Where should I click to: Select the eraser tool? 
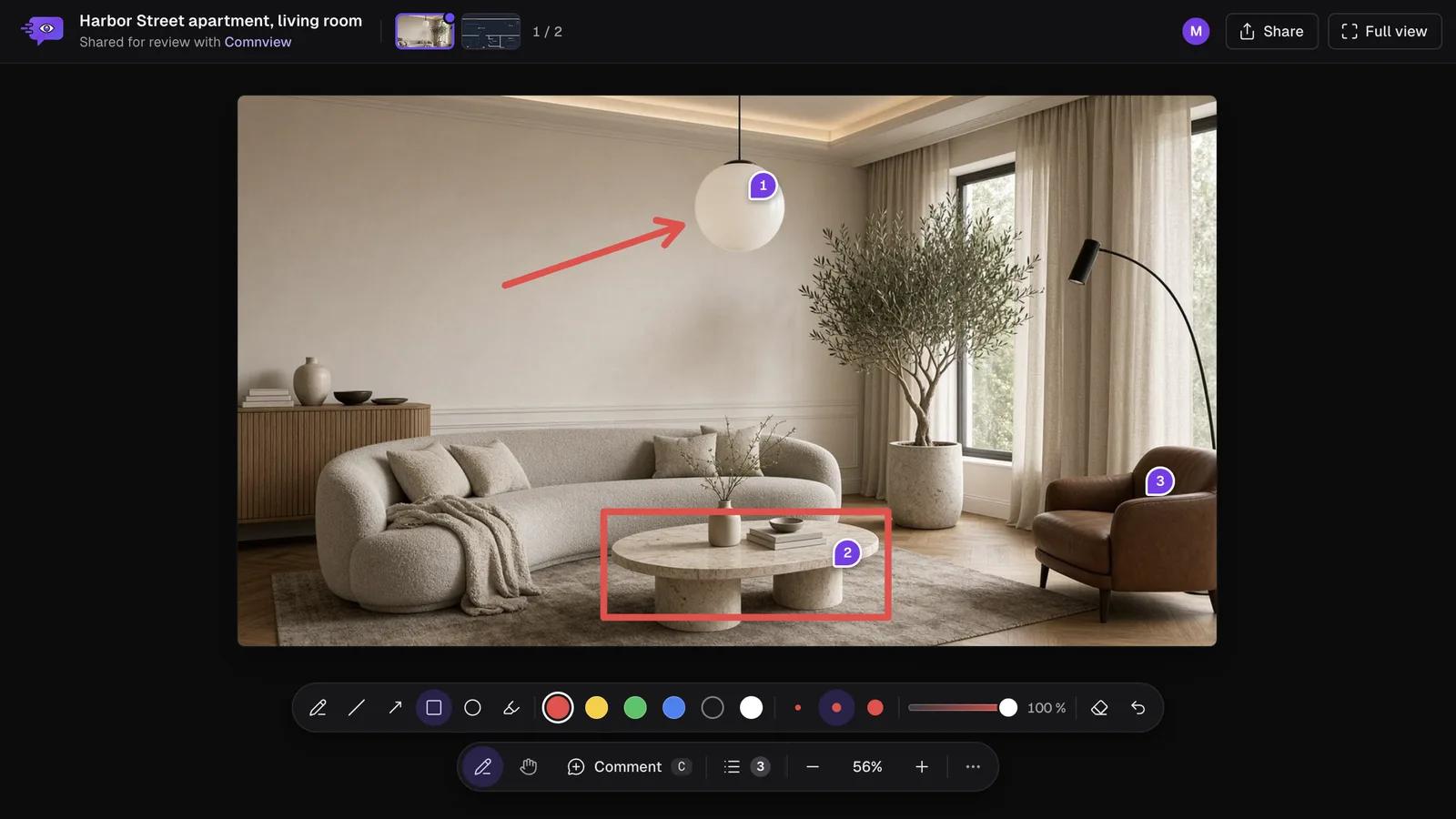(1099, 708)
